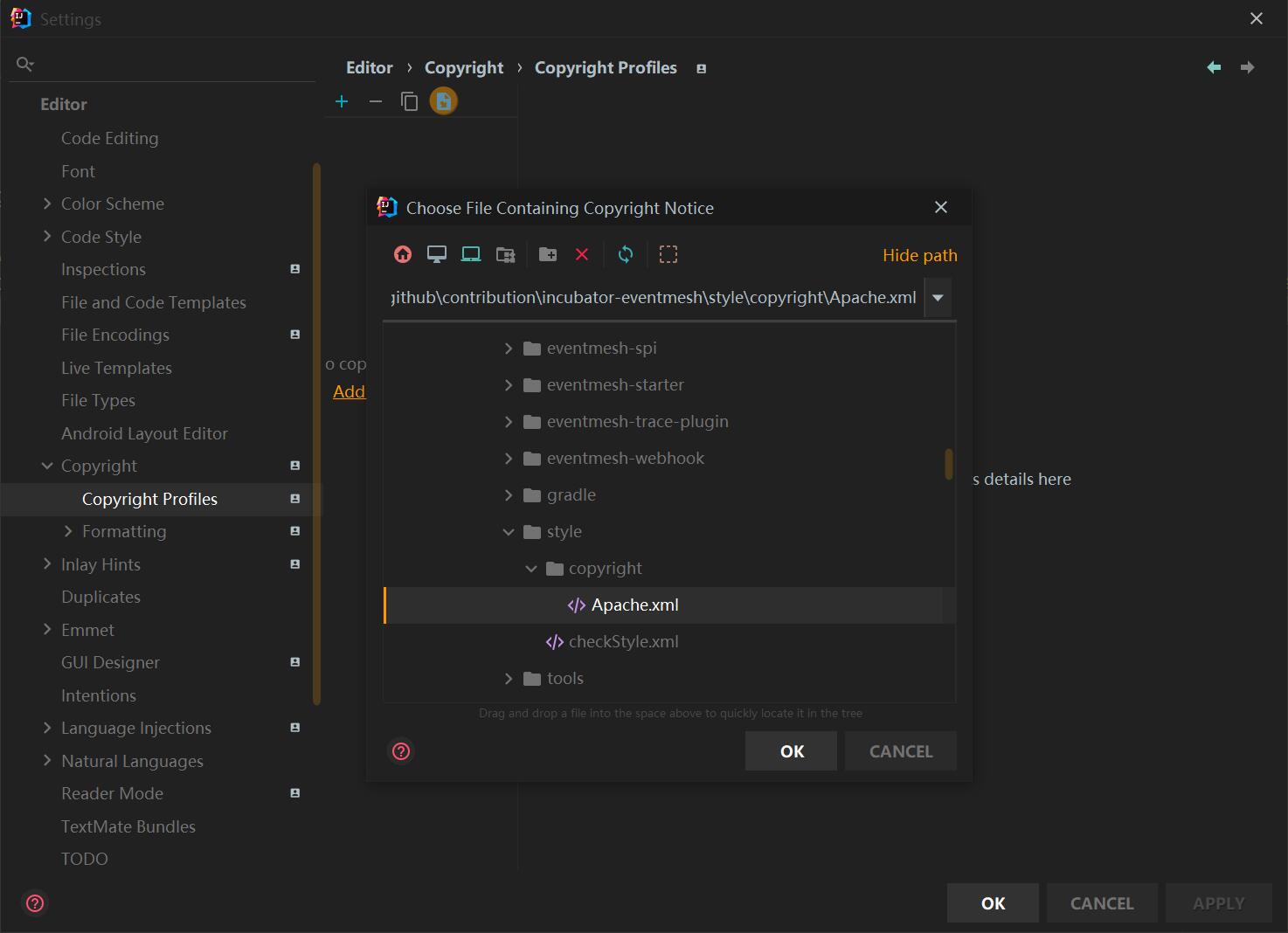Click Copyright breadcrumb in header

click(464, 67)
